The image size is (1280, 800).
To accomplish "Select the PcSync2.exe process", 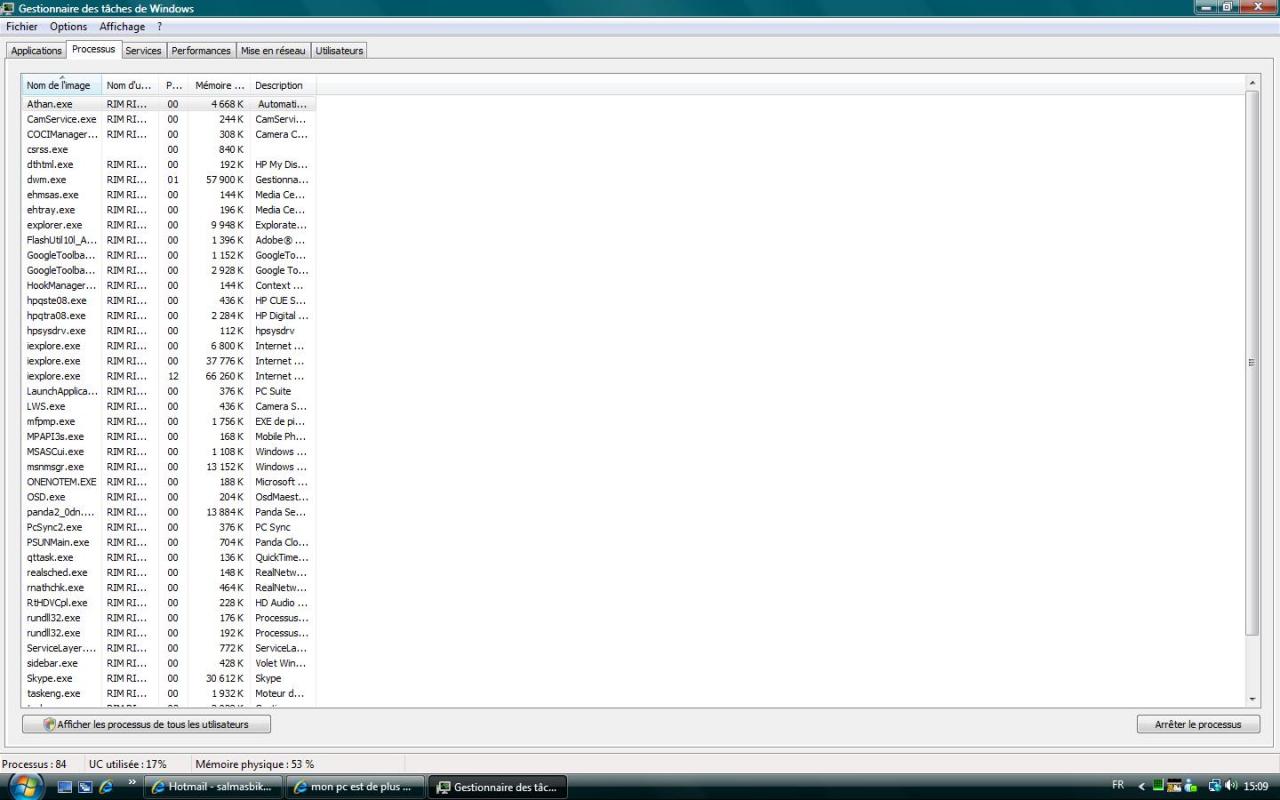I will (x=168, y=527).
